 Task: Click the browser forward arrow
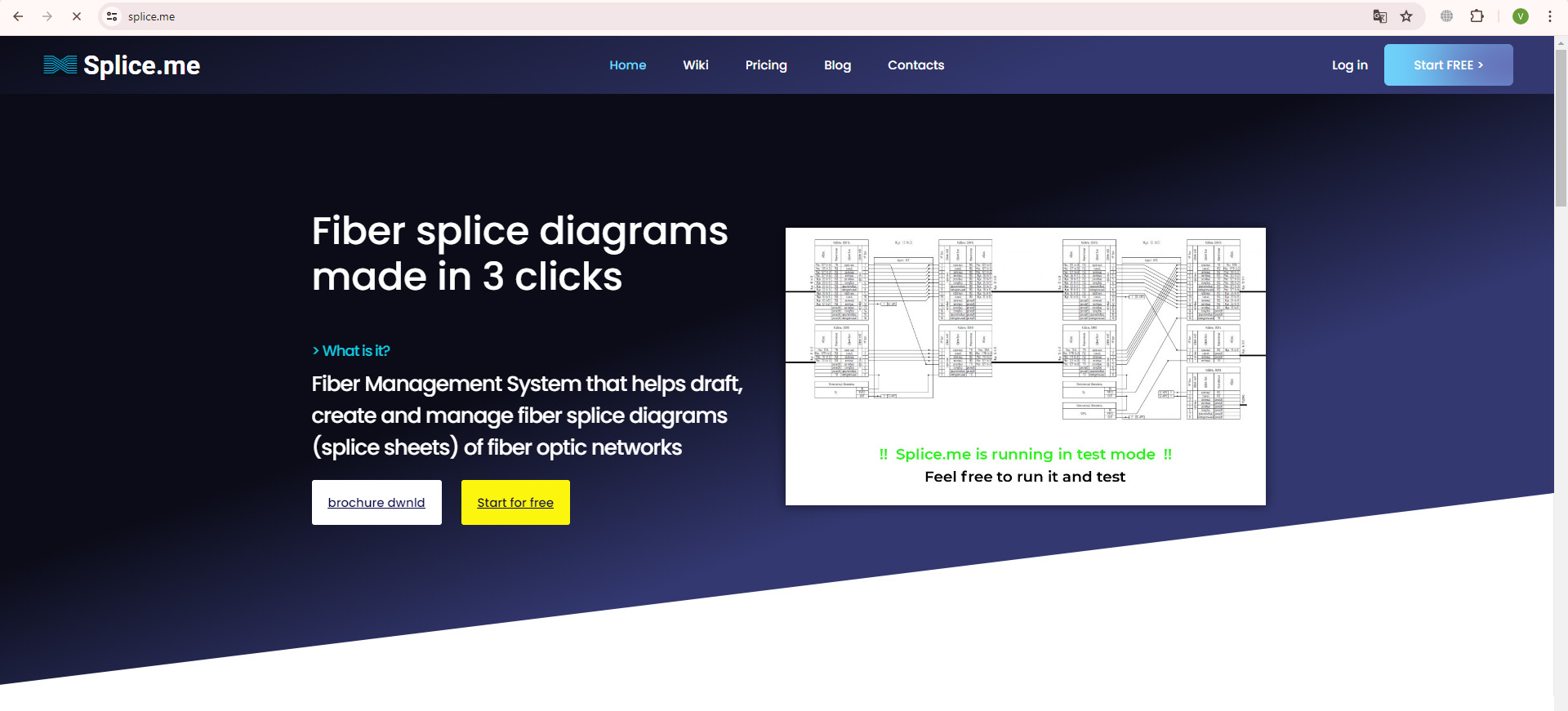click(47, 16)
